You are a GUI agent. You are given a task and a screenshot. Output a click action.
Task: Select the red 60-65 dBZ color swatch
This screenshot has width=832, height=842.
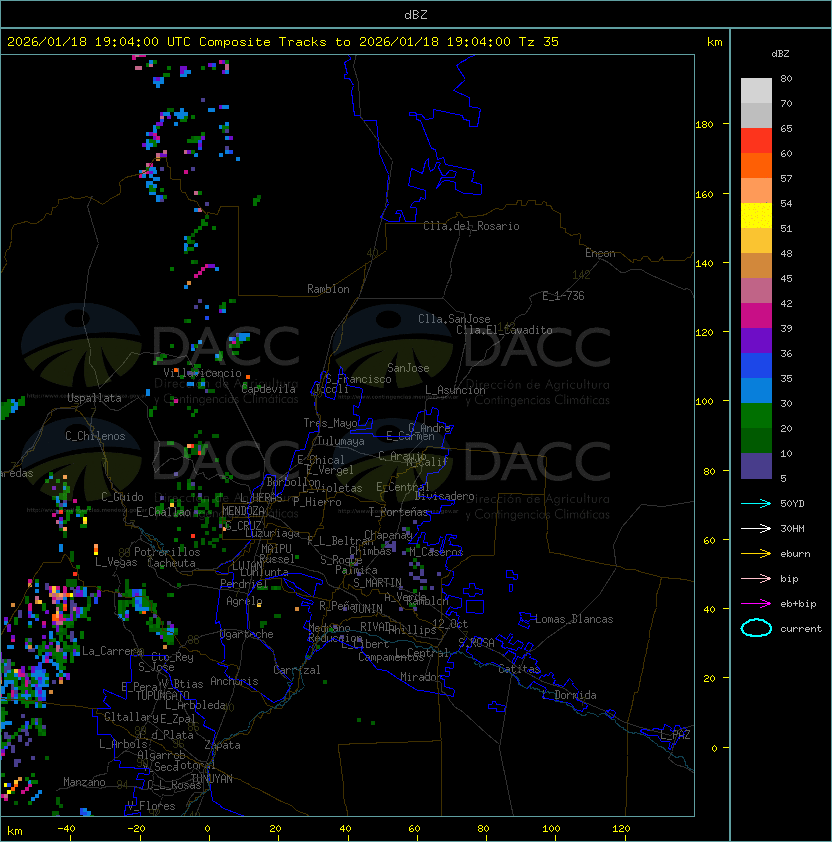[x=756, y=140]
